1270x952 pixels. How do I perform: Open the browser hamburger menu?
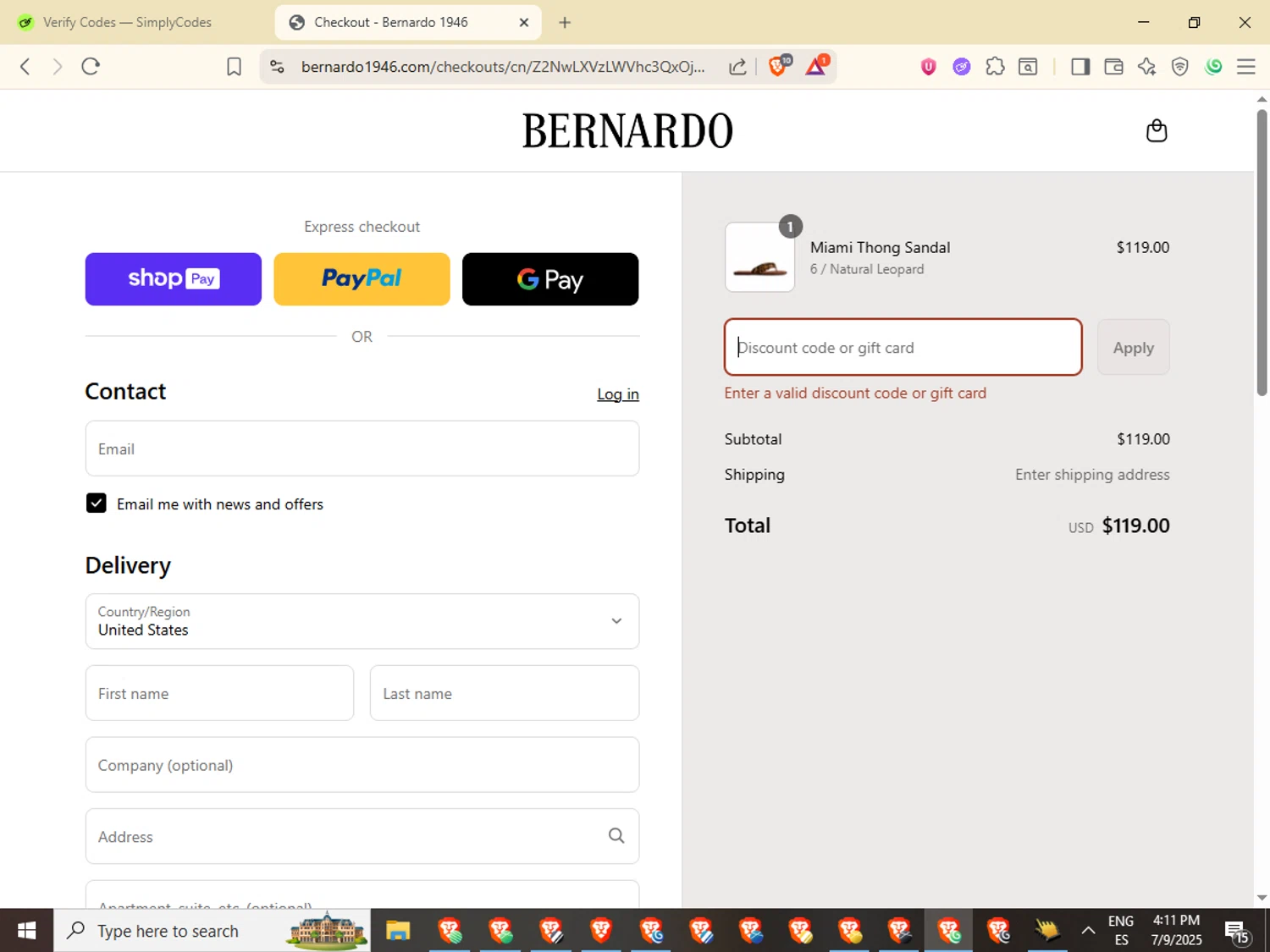coord(1246,67)
